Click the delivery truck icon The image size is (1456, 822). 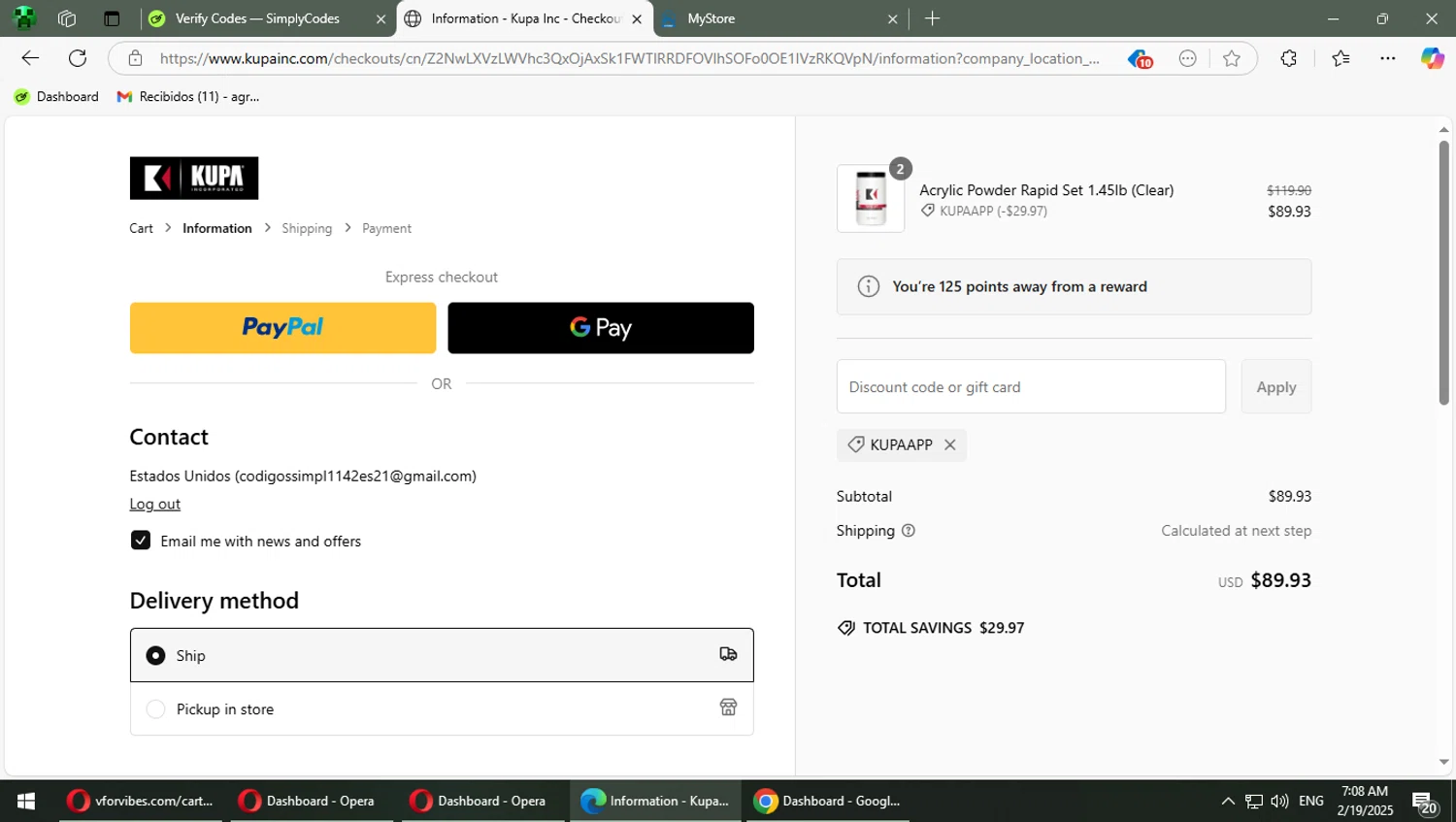(x=728, y=654)
